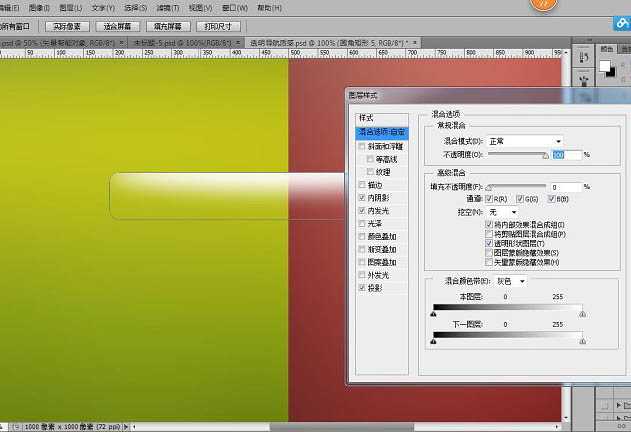The height and width of the screenshot is (432, 631).
Task: Click black slider triangle under 本图层 gradient
Action: 433,313
